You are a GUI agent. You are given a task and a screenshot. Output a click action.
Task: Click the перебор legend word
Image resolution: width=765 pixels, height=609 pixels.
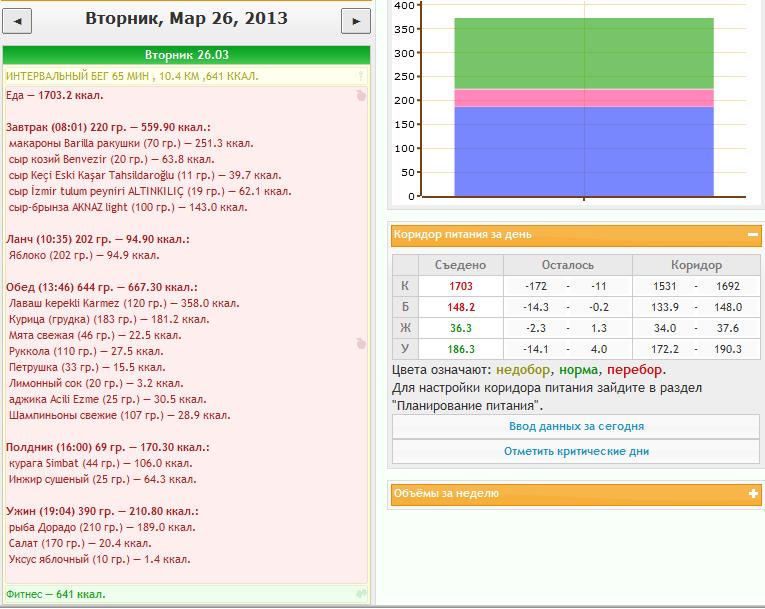tap(635, 370)
